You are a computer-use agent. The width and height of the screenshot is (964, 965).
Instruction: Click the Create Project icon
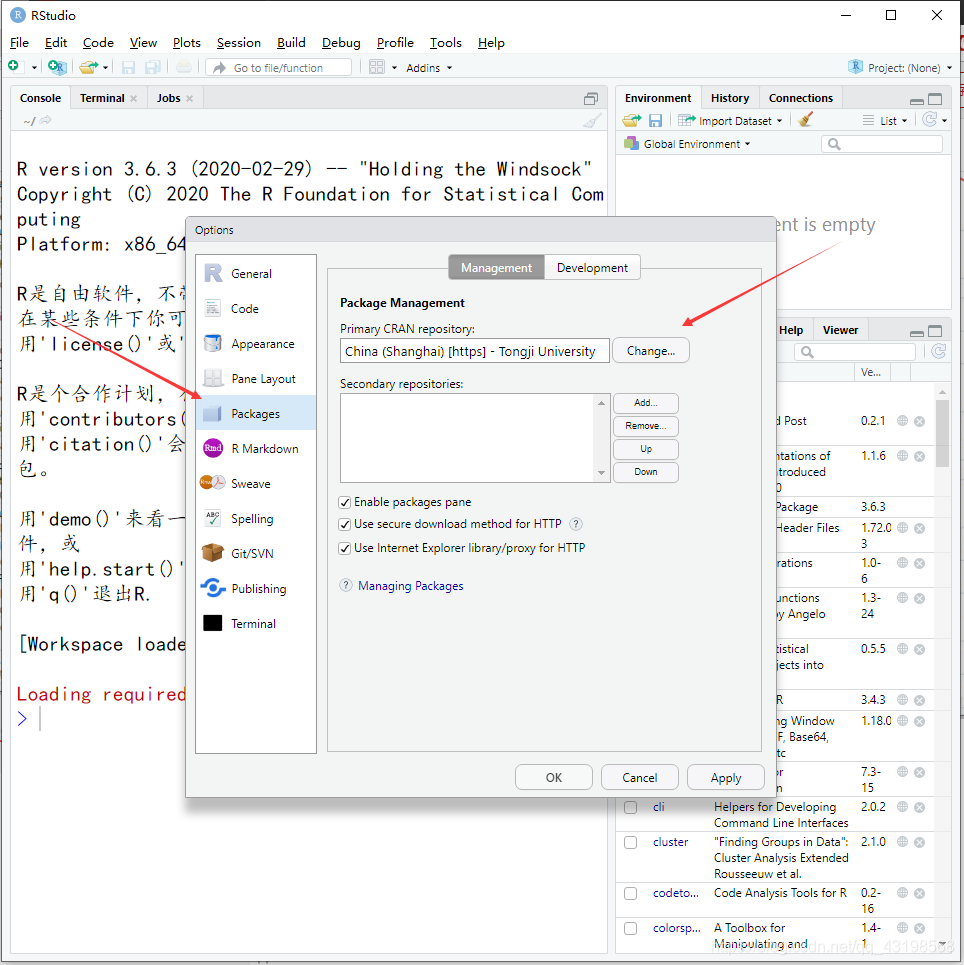pos(57,67)
